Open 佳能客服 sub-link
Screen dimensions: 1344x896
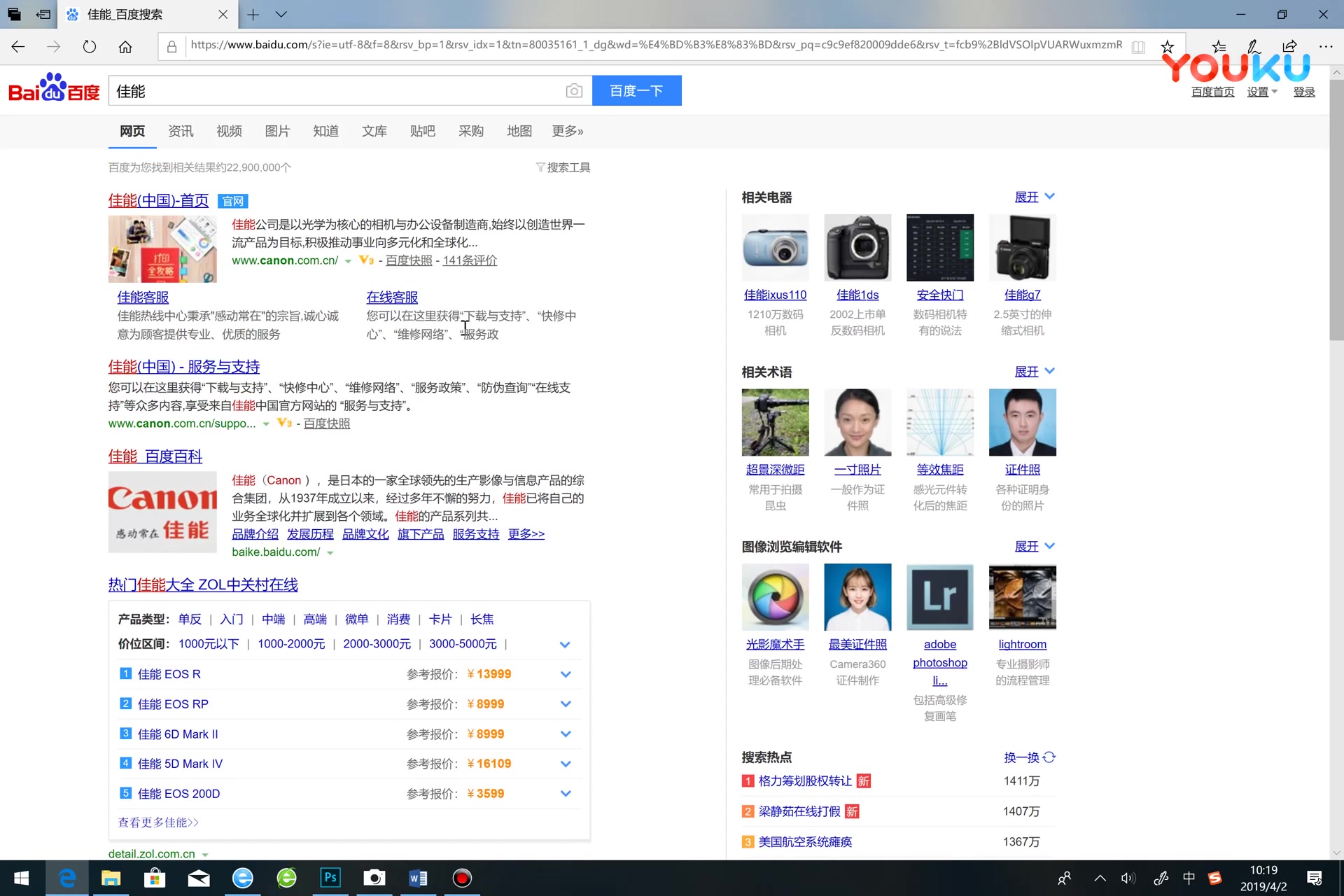point(143,297)
